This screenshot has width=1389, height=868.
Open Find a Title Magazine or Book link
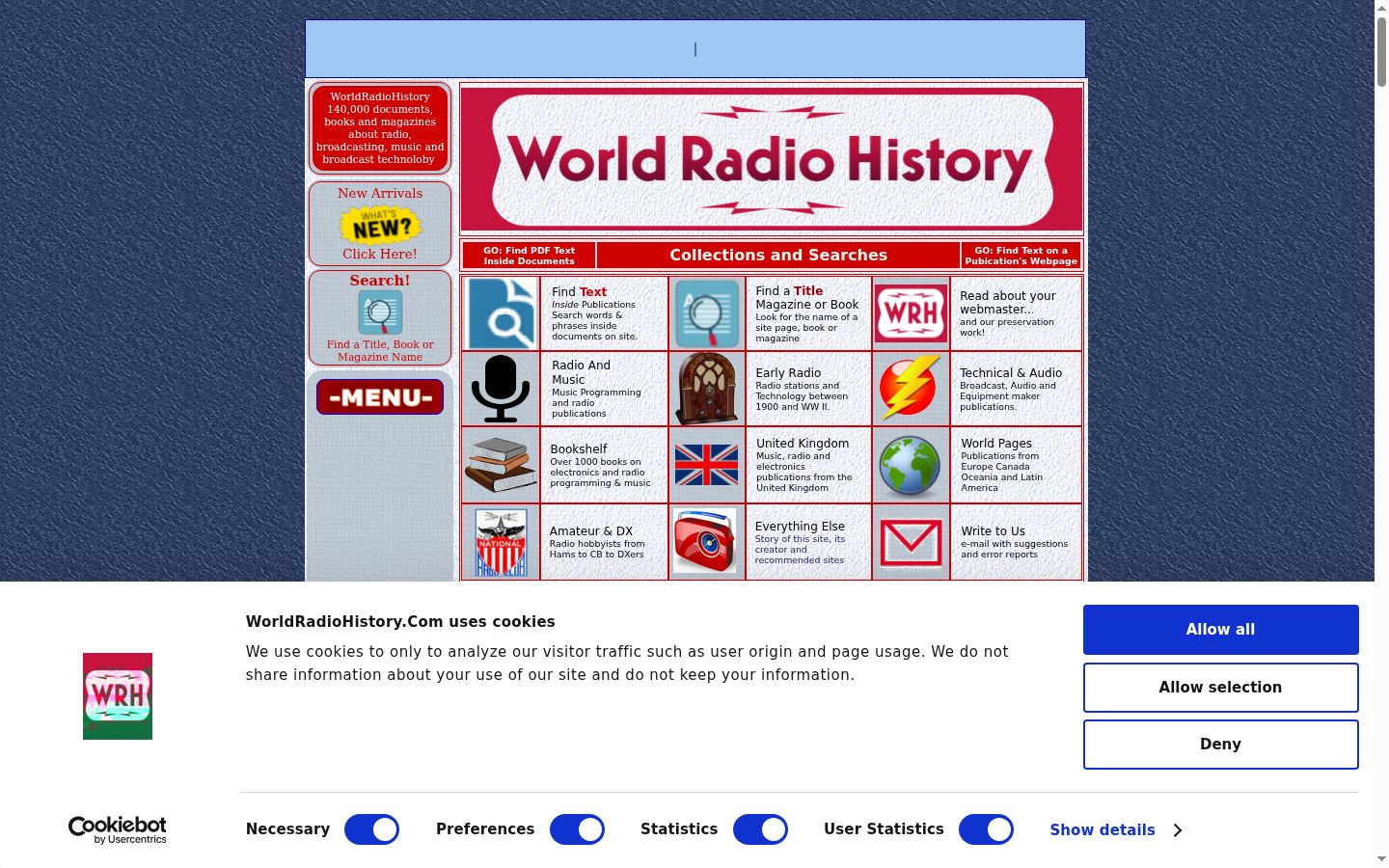pos(807,313)
